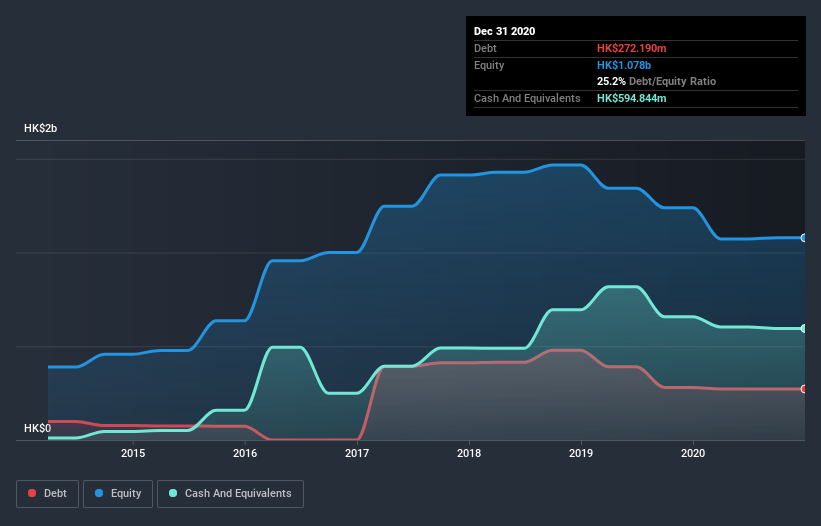Click the 2018 axis label

469,453
